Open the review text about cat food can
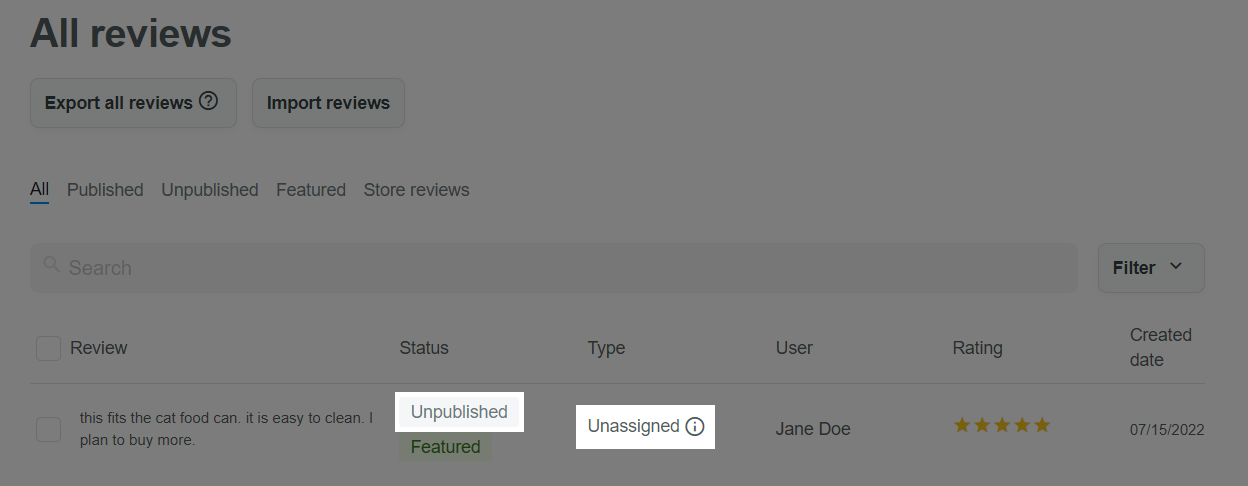The height and width of the screenshot is (486, 1248). click(x=226, y=429)
